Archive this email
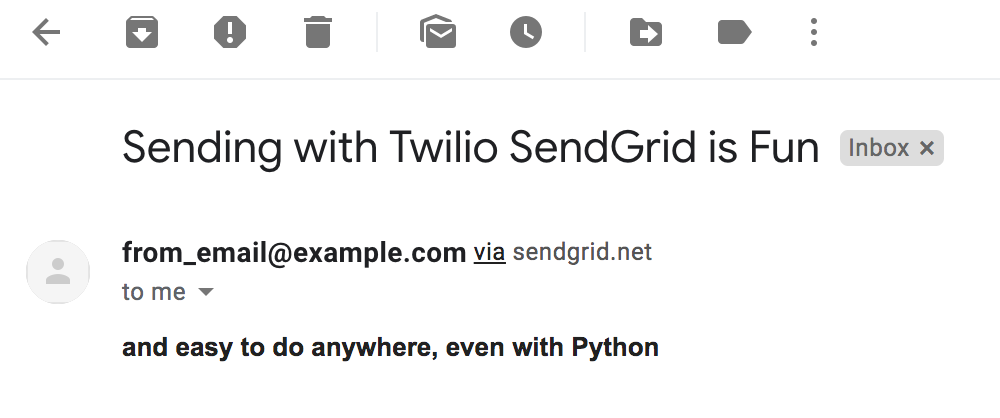 pyautogui.click(x=142, y=32)
